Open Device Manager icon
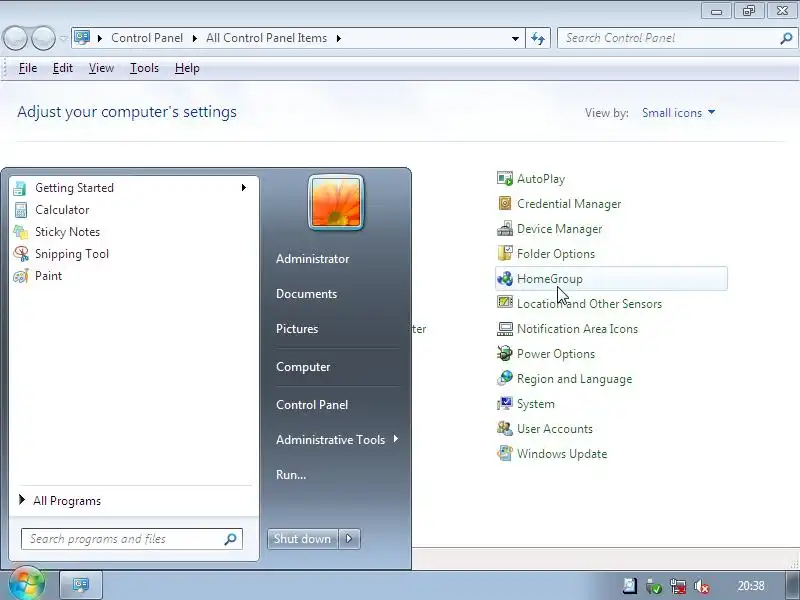This screenshot has width=800, height=600. (x=505, y=229)
